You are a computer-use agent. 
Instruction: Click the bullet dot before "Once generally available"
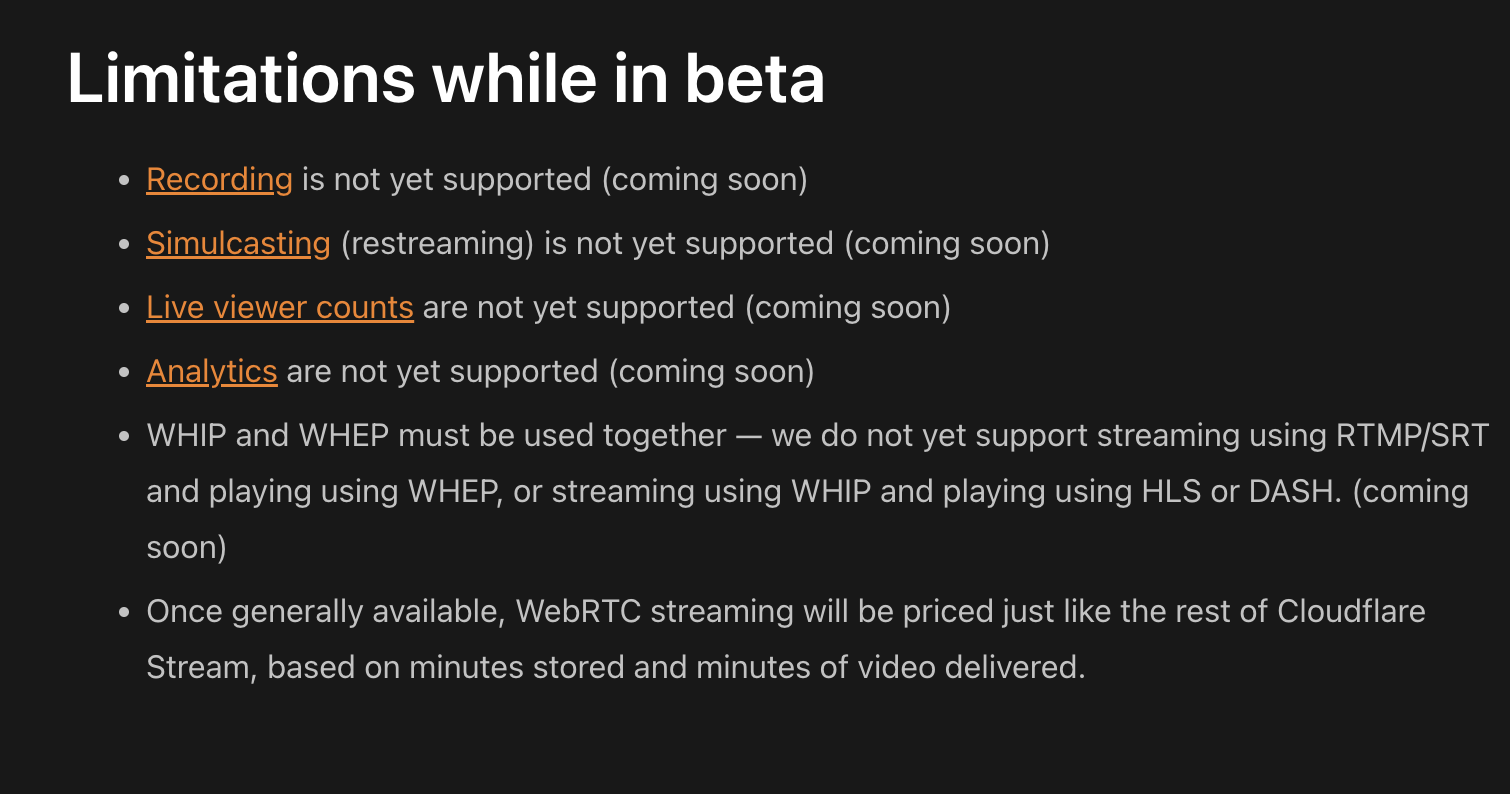124,611
